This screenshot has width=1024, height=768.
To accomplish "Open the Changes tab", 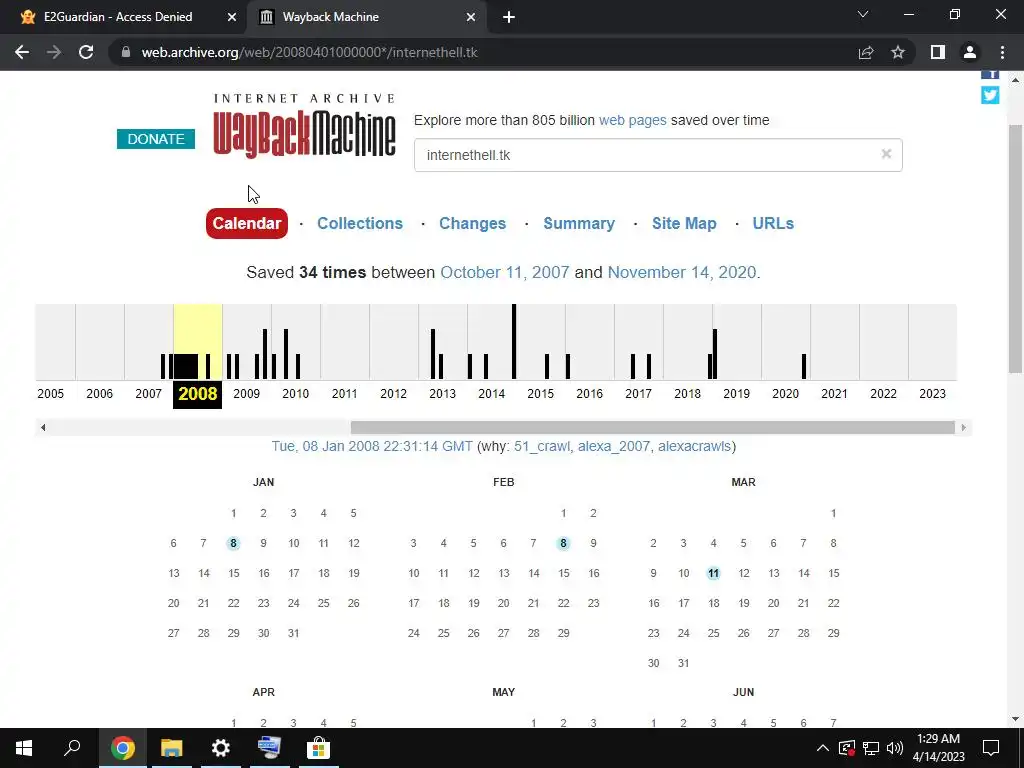I will 472,223.
